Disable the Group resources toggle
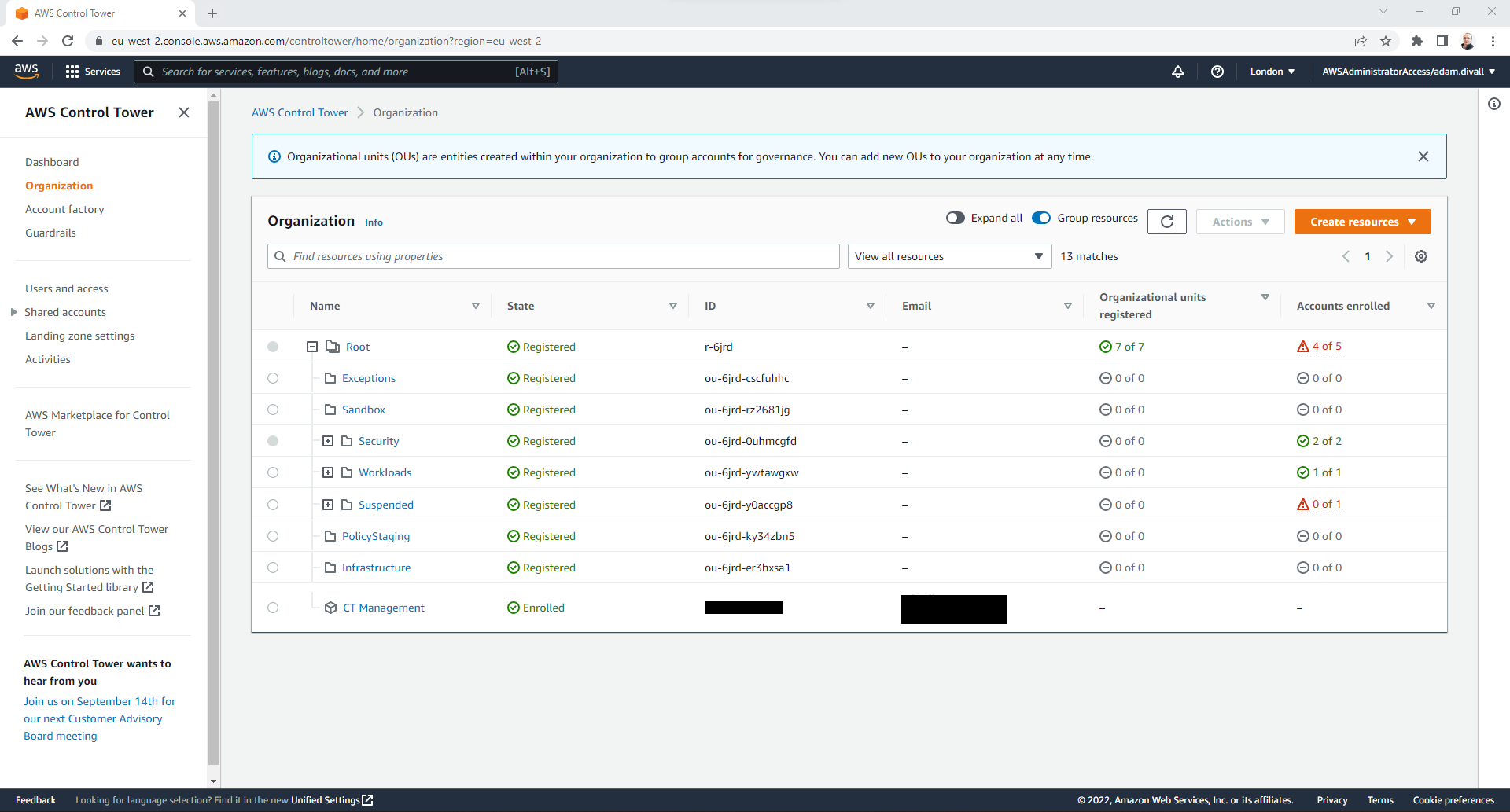The height and width of the screenshot is (812, 1510). (1041, 218)
